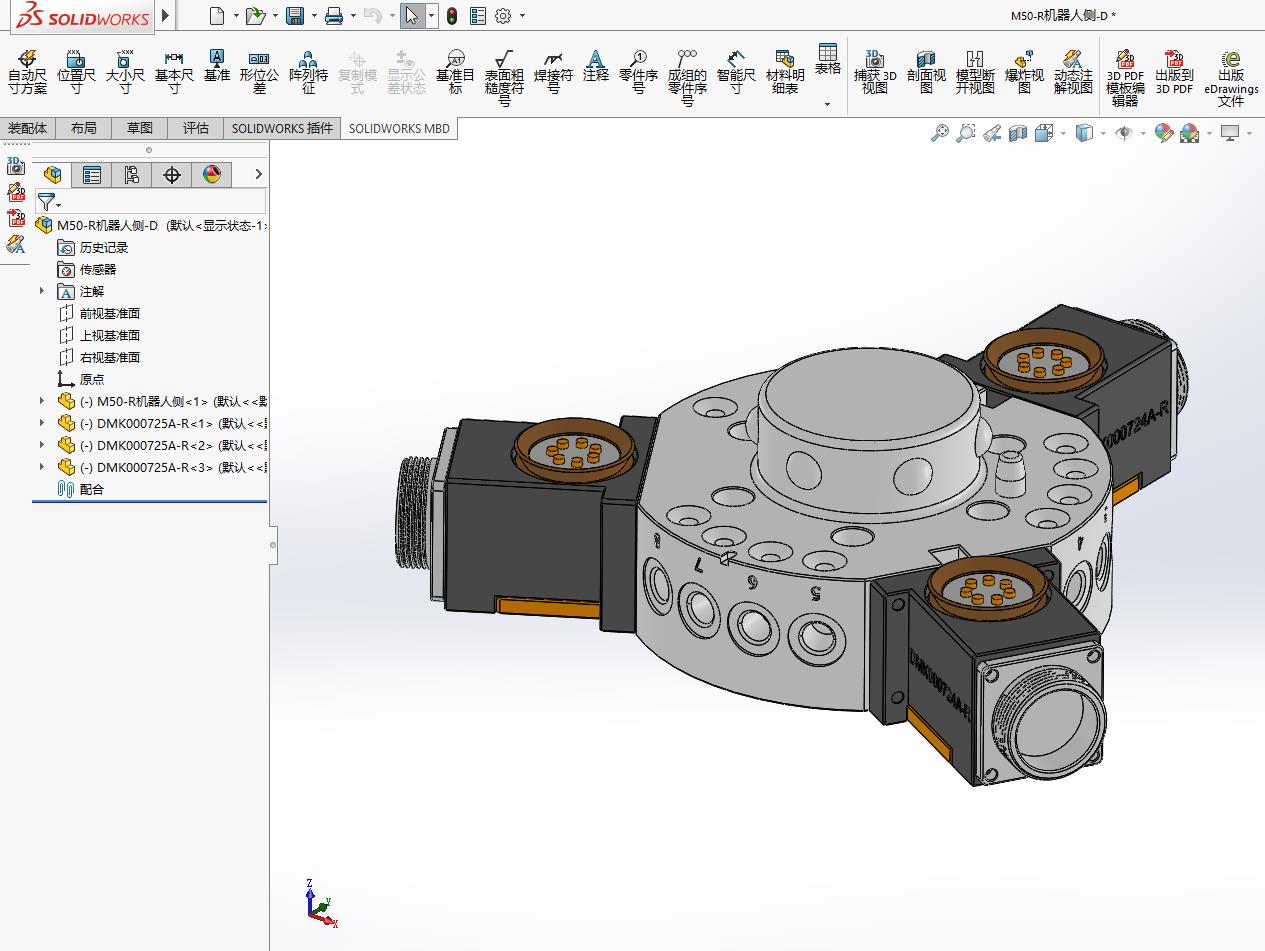Switch to the 草图 tab

[x=140, y=128]
